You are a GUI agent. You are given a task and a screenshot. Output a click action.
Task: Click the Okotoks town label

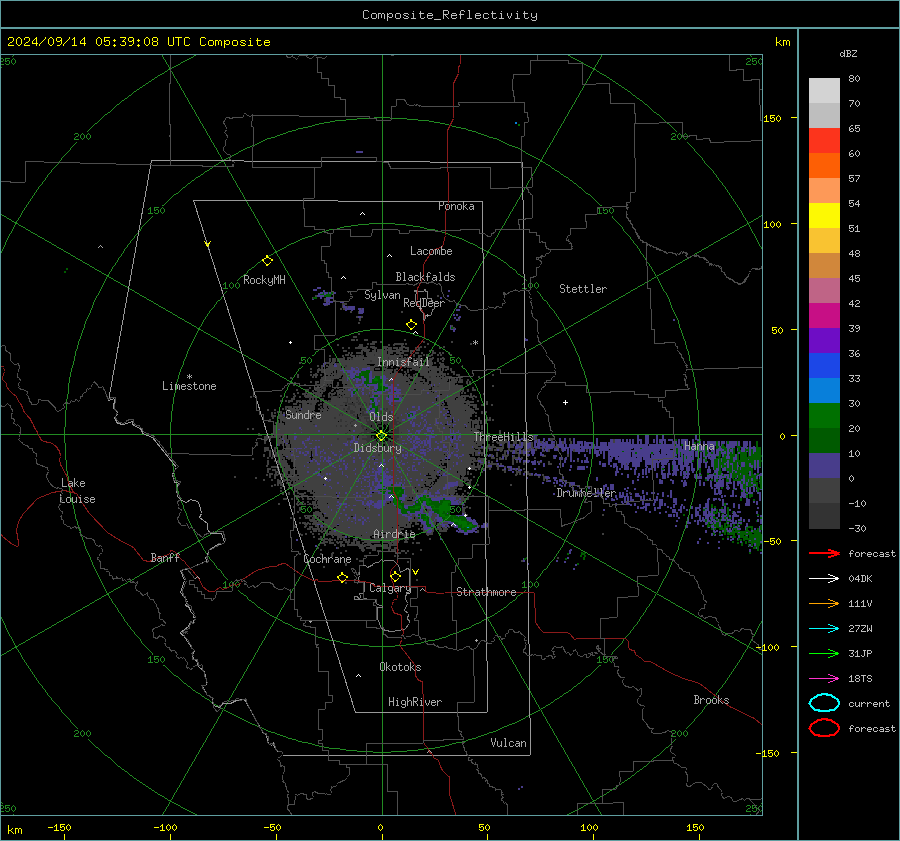click(x=400, y=667)
